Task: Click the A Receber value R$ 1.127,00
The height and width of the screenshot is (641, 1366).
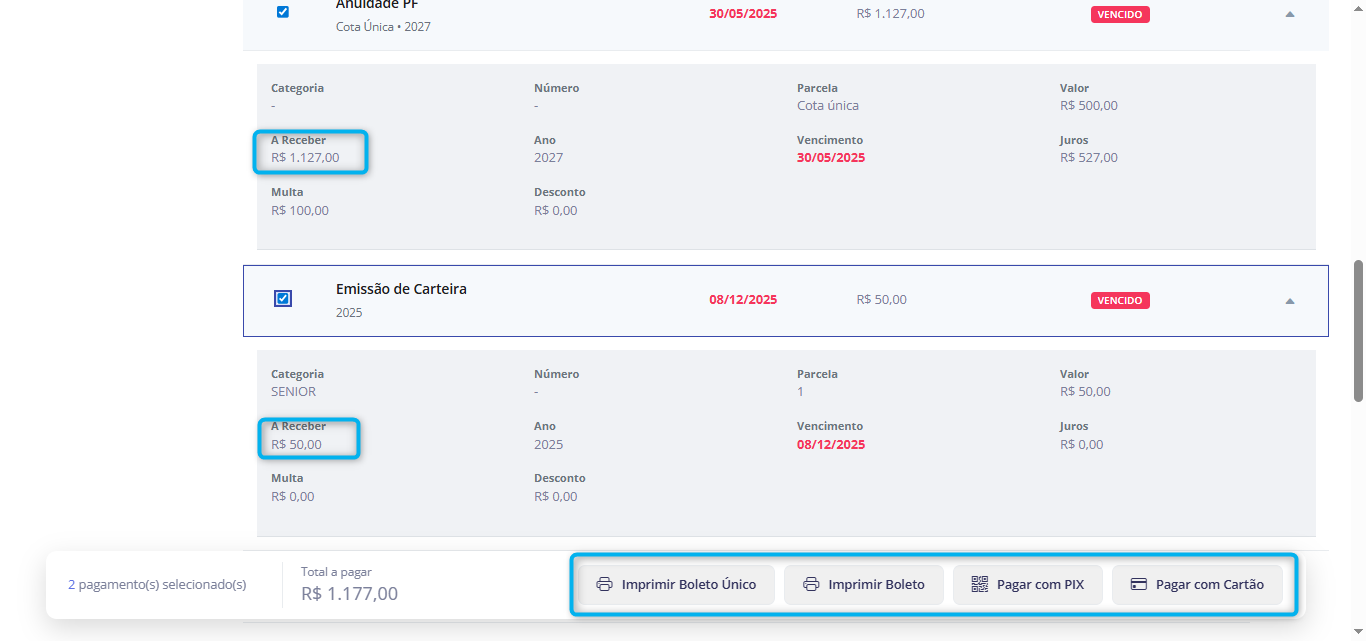Action: point(305,158)
